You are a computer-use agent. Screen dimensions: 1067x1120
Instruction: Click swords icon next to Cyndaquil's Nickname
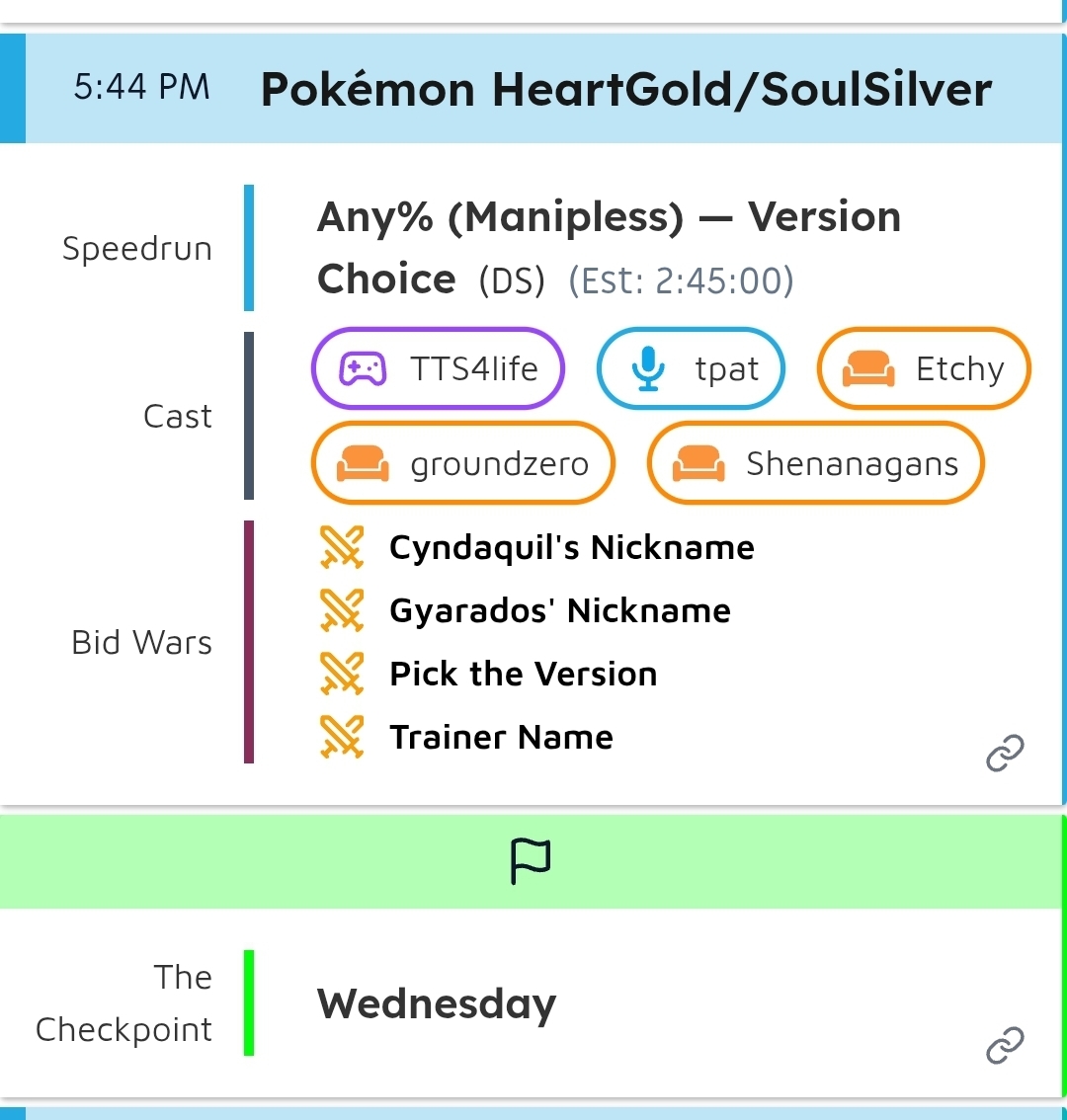pos(343,548)
